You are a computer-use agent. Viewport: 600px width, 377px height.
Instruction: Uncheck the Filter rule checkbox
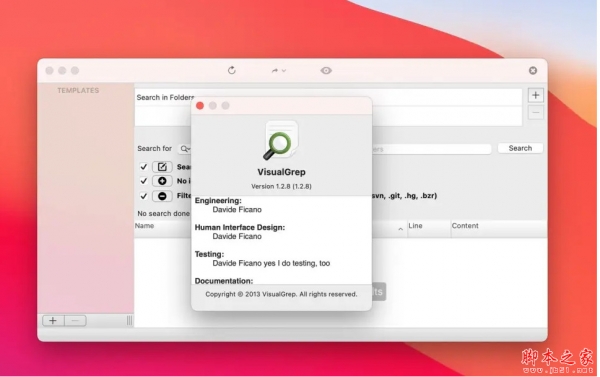(143, 196)
